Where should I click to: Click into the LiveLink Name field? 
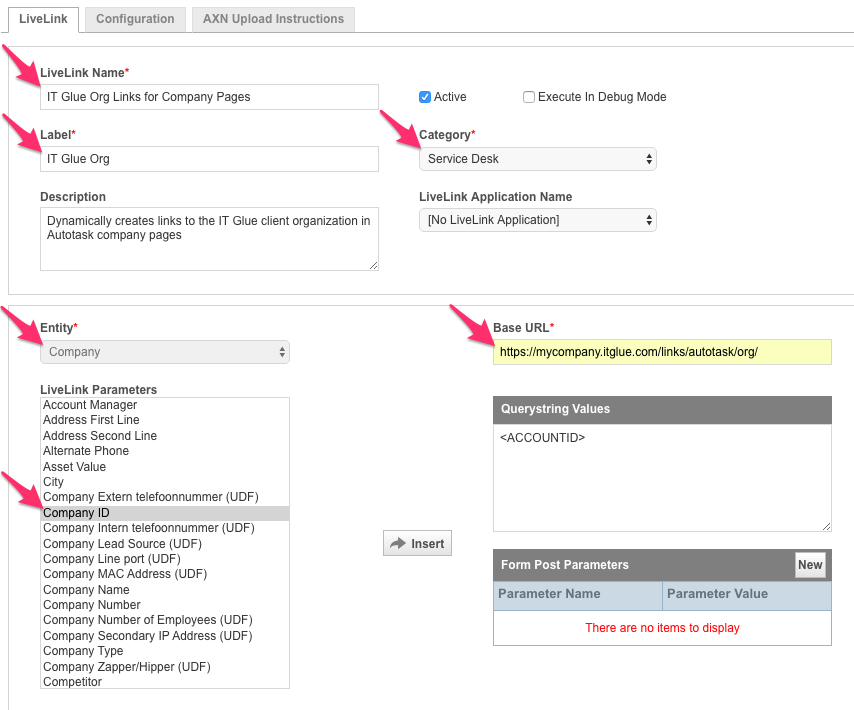[x=209, y=97]
